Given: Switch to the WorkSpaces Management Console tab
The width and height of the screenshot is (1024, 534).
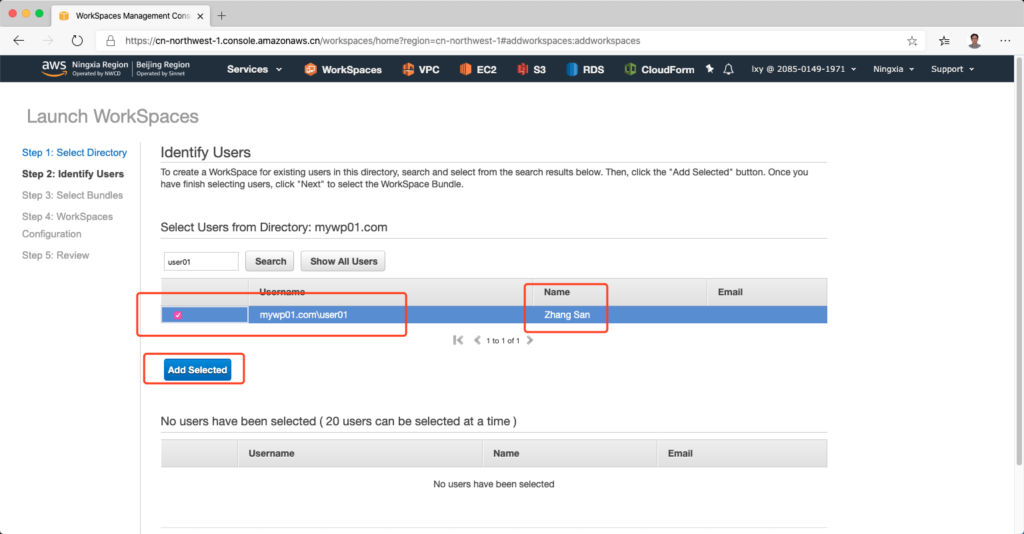Looking at the screenshot, I should tap(130, 16).
